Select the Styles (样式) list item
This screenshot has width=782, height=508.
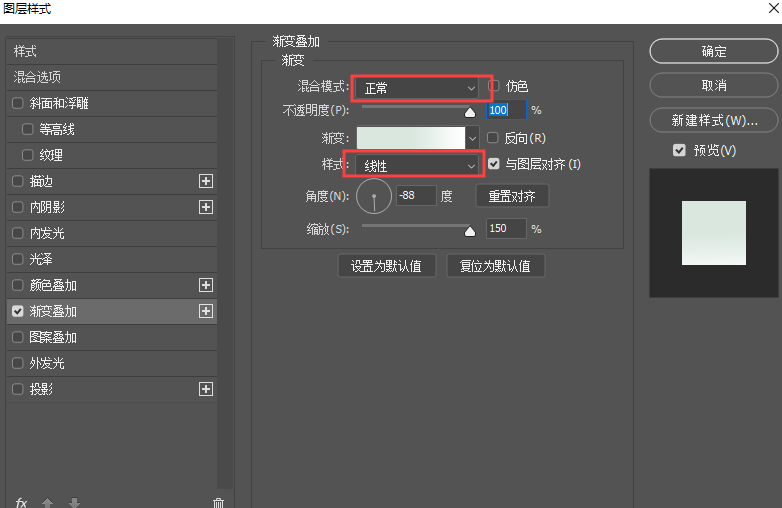coord(112,51)
